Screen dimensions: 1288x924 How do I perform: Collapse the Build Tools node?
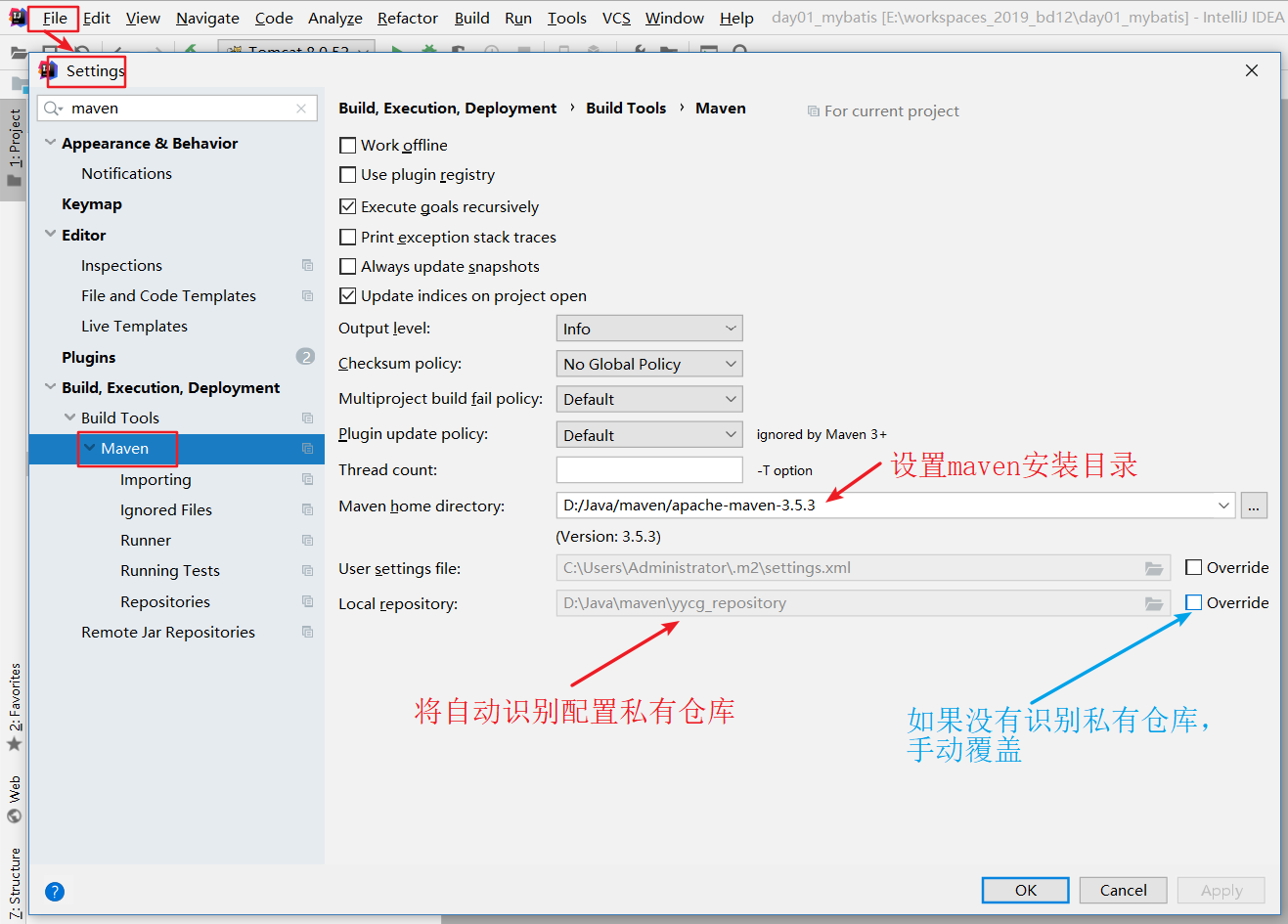69,418
